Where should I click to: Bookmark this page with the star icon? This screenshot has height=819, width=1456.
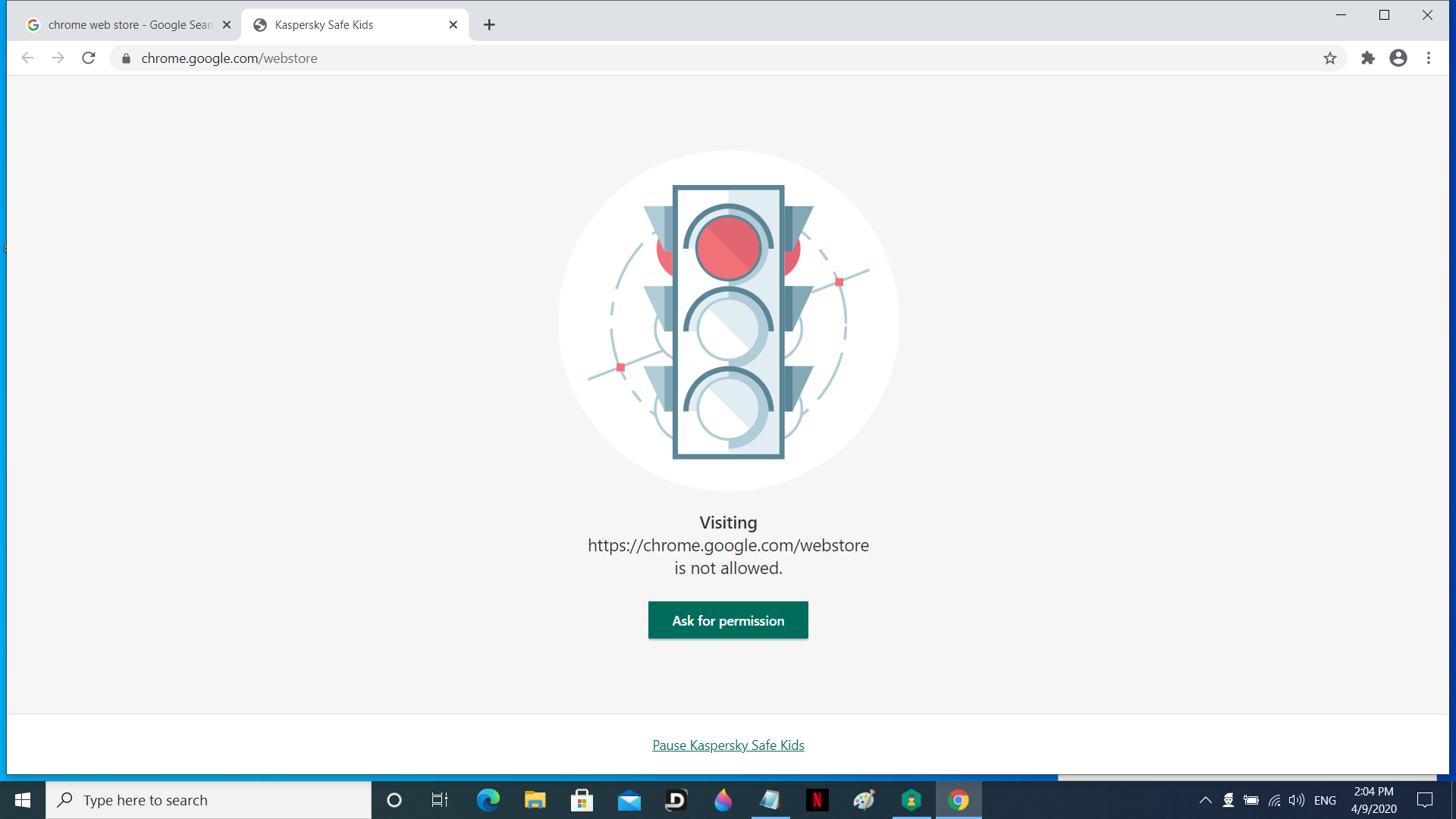point(1329,58)
